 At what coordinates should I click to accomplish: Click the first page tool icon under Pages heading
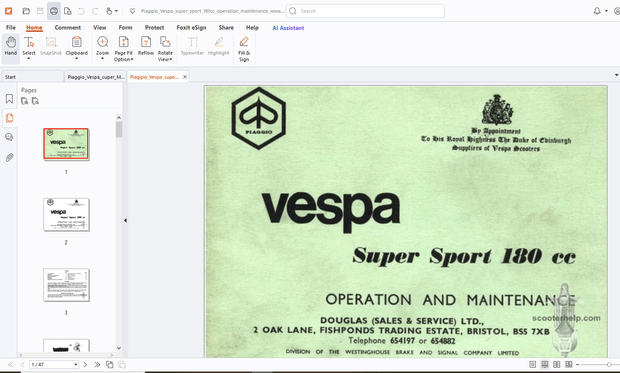[25, 101]
